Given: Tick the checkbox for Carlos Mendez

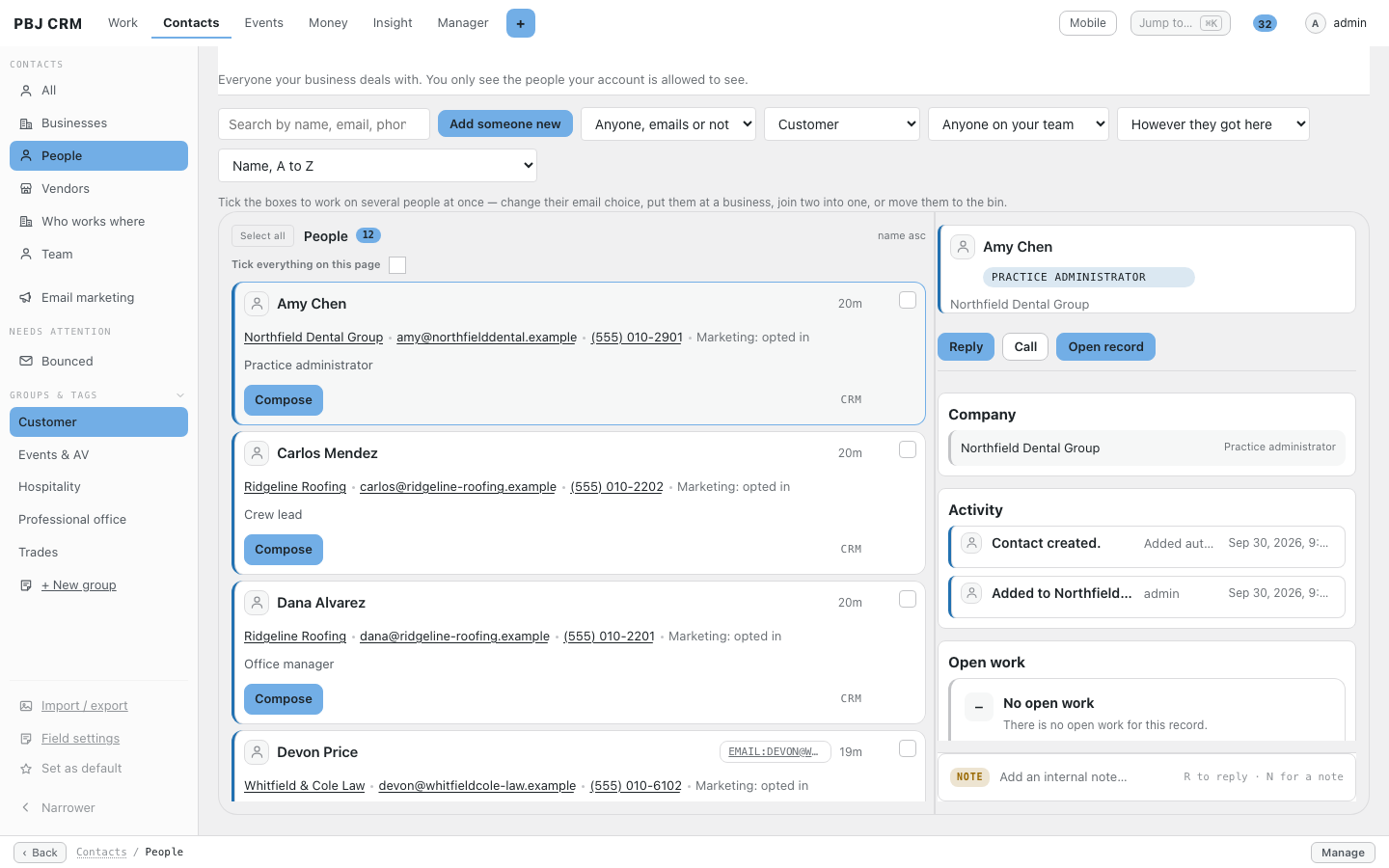Looking at the screenshot, I should coord(908,449).
